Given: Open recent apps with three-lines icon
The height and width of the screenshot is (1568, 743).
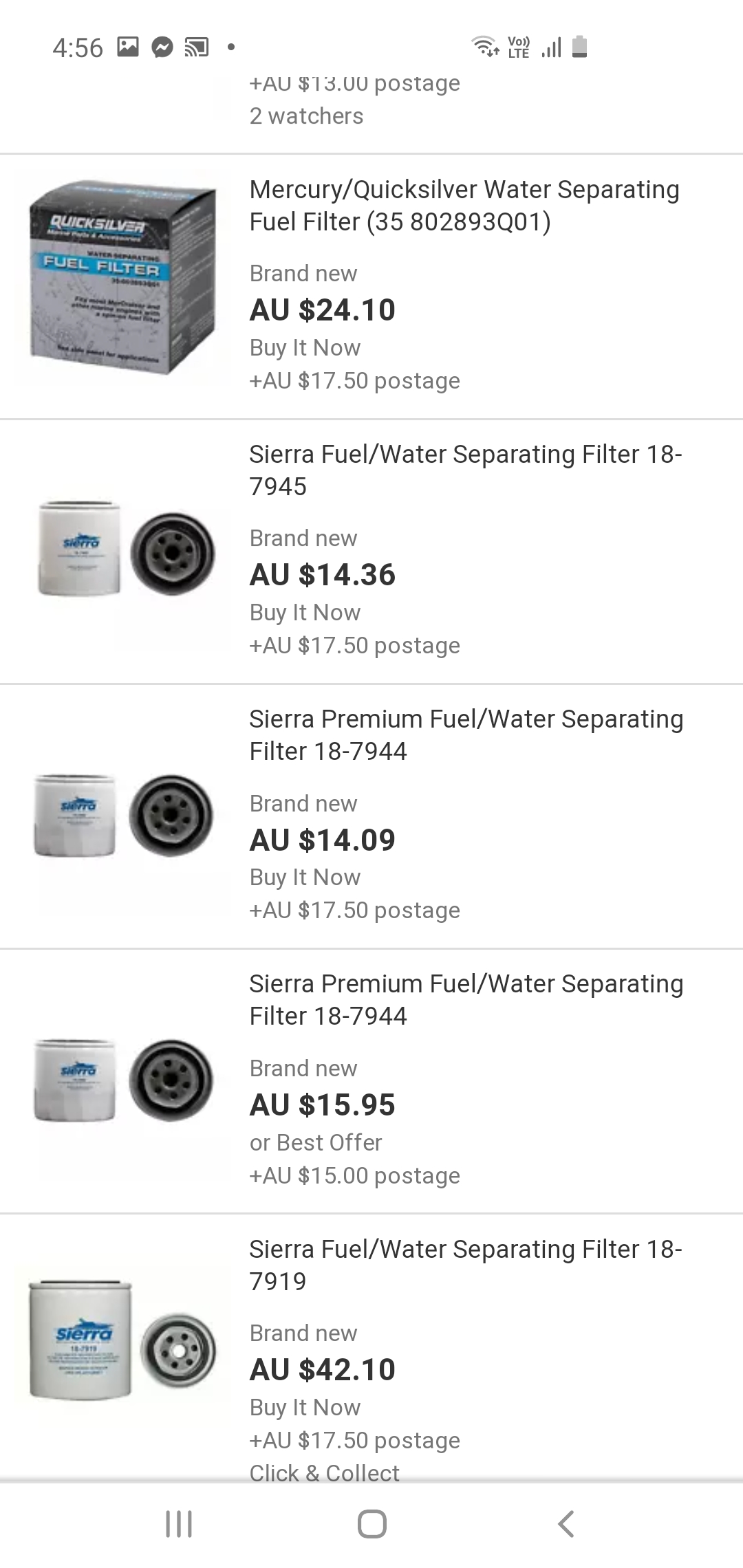Looking at the screenshot, I should point(179,1524).
